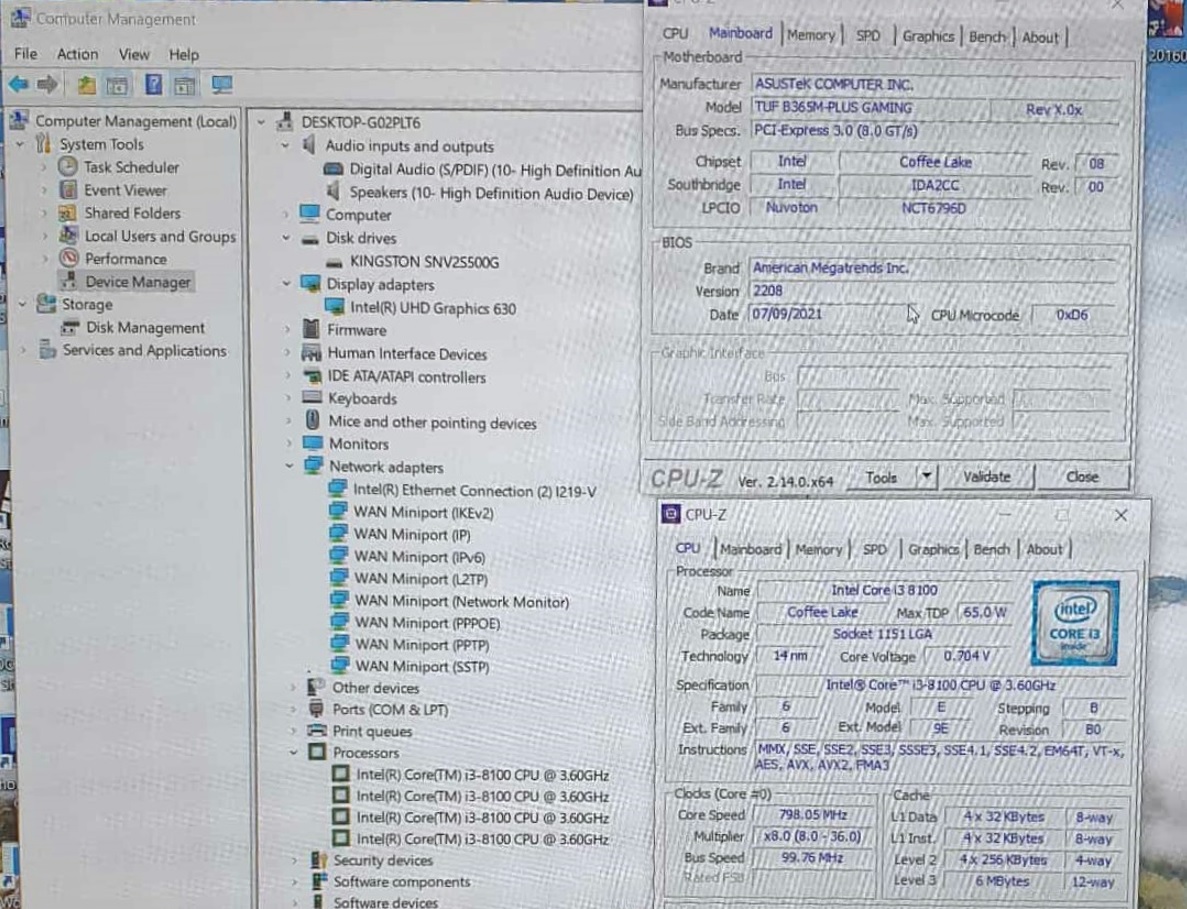1187x909 pixels.
Task: Collapse the Audio inputs and outputs category
Action: coord(285,145)
